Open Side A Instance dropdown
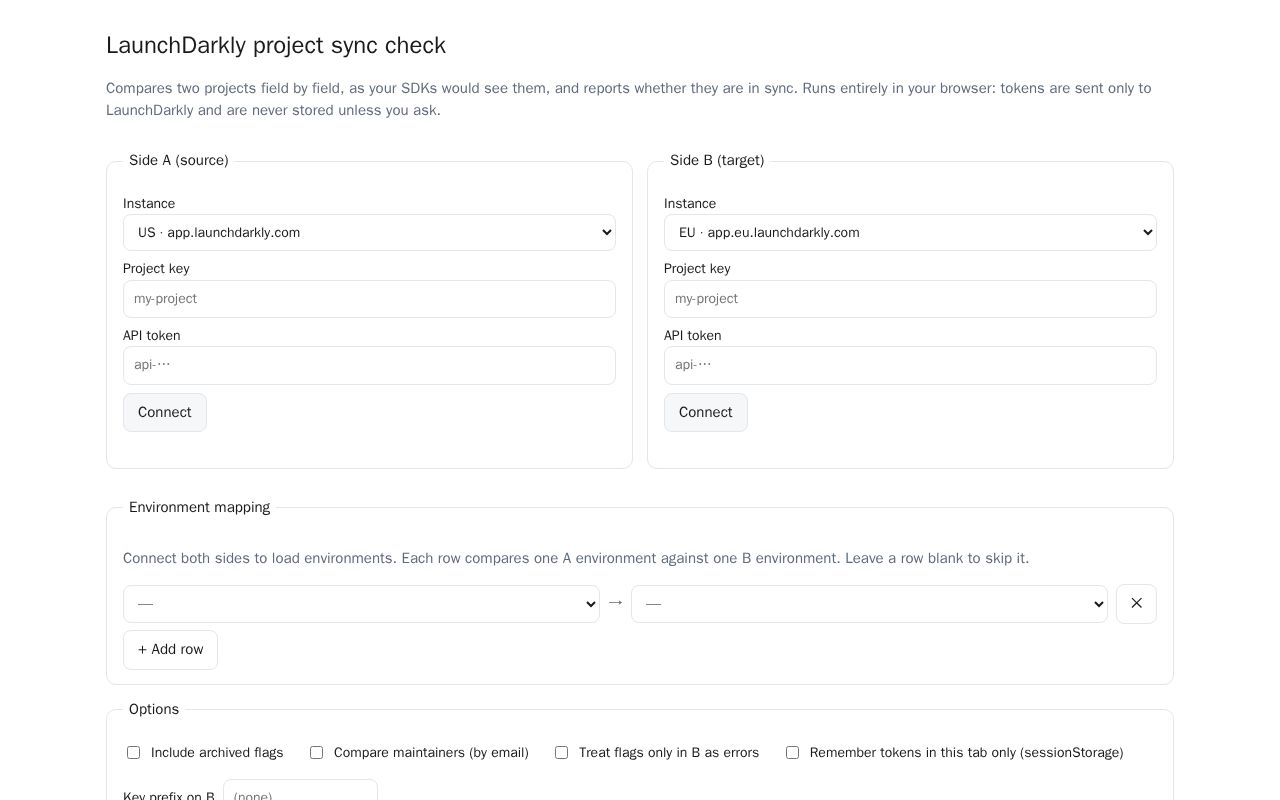This screenshot has height=800, width=1280. (x=369, y=233)
